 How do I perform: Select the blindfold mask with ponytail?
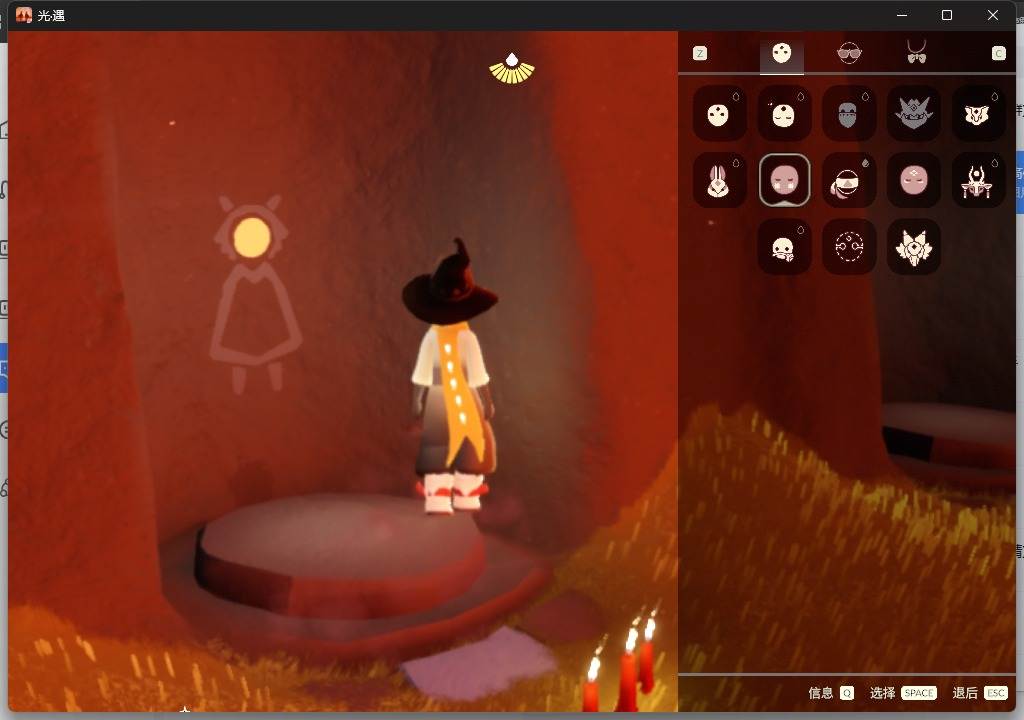[848, 180]
